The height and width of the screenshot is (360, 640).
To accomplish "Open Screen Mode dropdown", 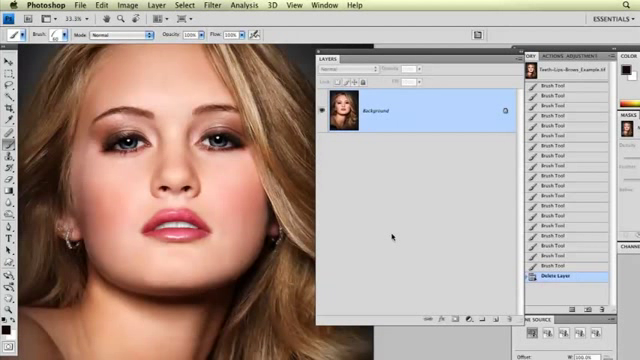I will (x=184, y=19).
